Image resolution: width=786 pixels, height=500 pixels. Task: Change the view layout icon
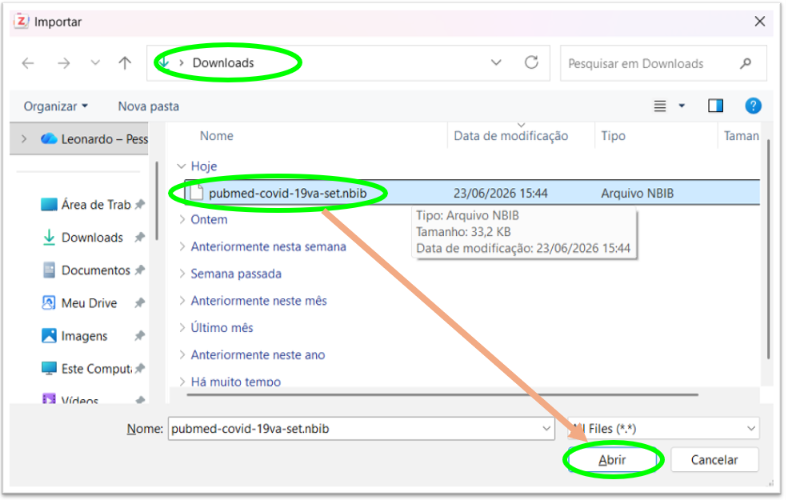click(x=660, y=106)
